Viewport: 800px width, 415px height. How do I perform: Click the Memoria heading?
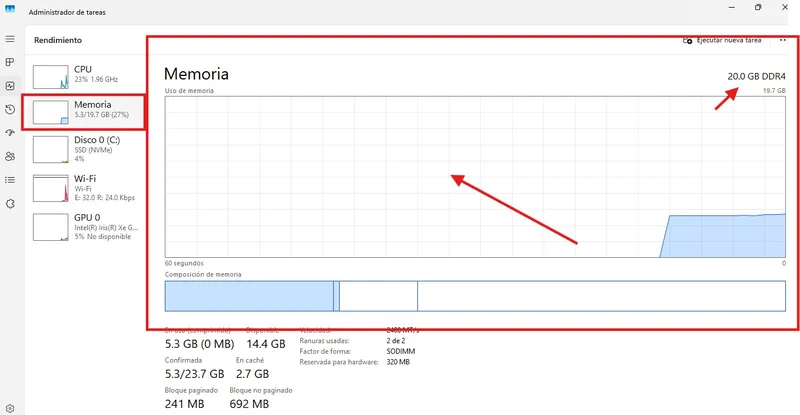tap(196, 74)
